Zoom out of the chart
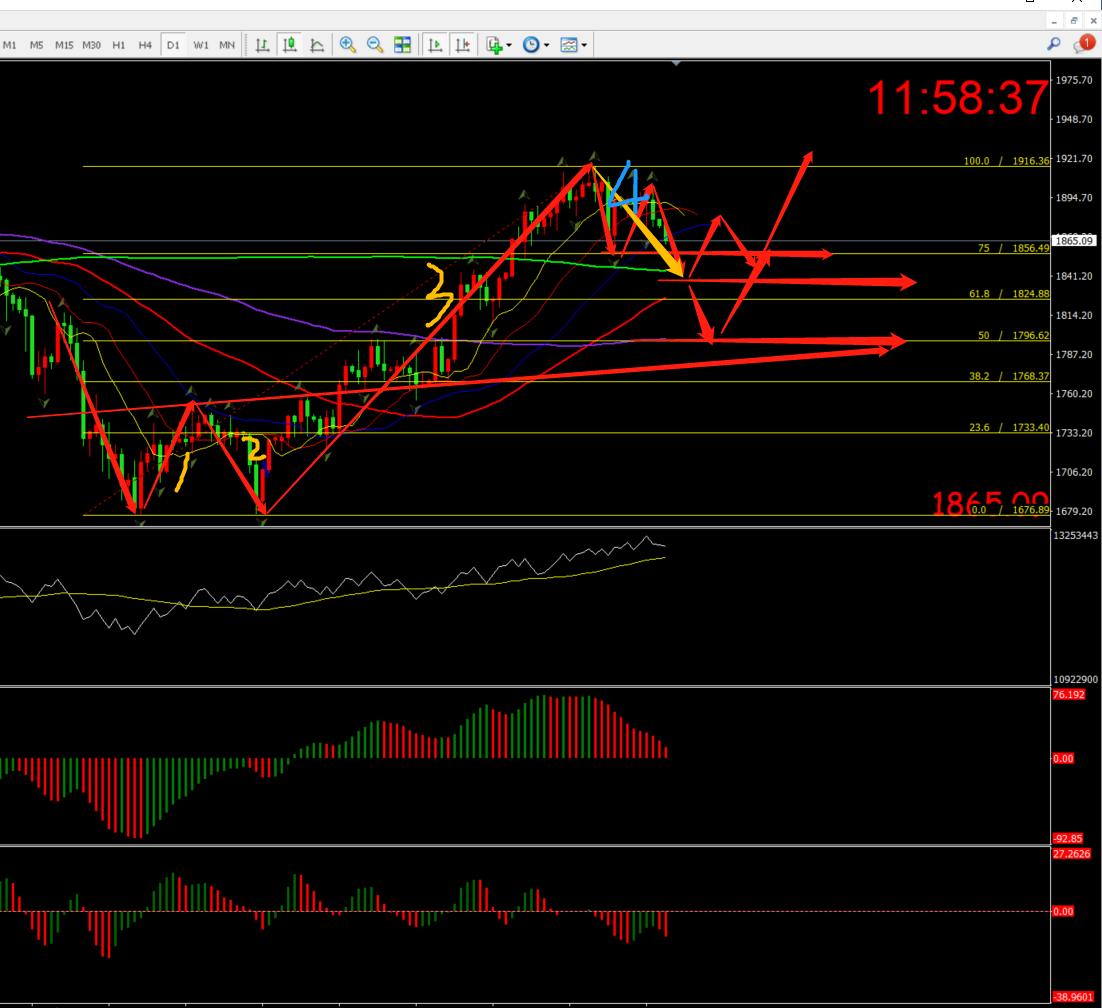The image size is (1102, 1008). tap(375, 45)
